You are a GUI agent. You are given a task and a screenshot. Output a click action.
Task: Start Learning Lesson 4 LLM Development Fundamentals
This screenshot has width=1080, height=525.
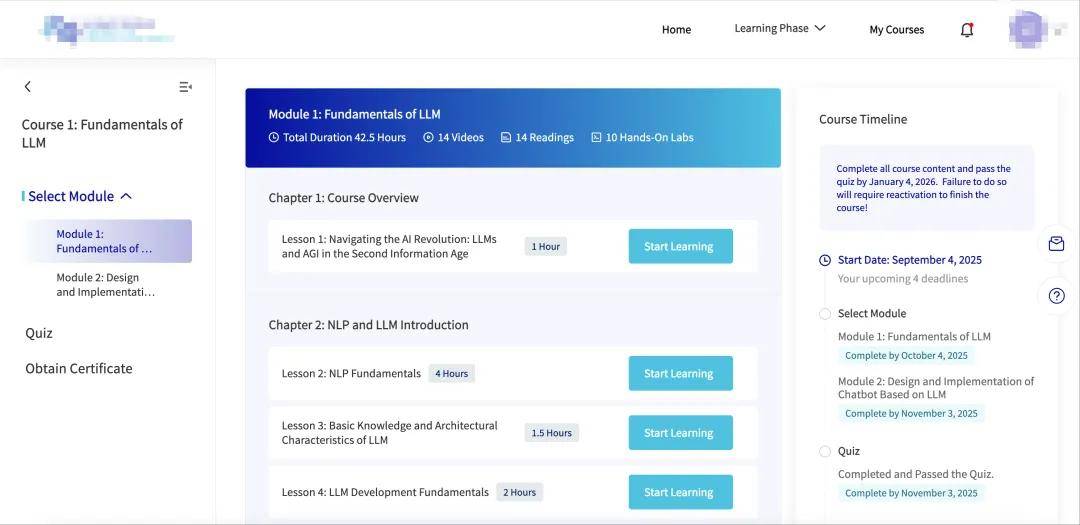pos(680,492)
